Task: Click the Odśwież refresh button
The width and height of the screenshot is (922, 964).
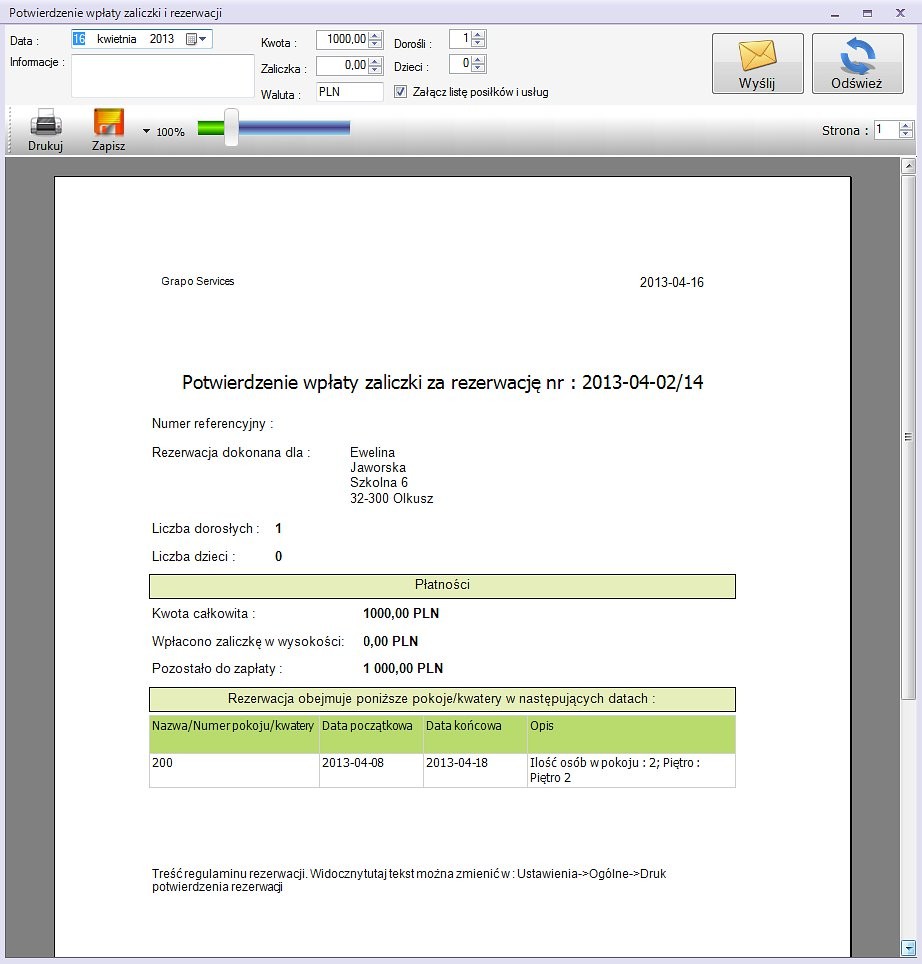Action: (857, 63)
